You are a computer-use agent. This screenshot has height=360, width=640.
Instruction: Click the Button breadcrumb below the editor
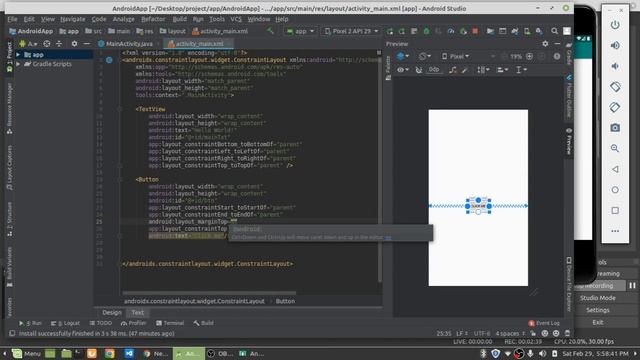pos(285,301)
